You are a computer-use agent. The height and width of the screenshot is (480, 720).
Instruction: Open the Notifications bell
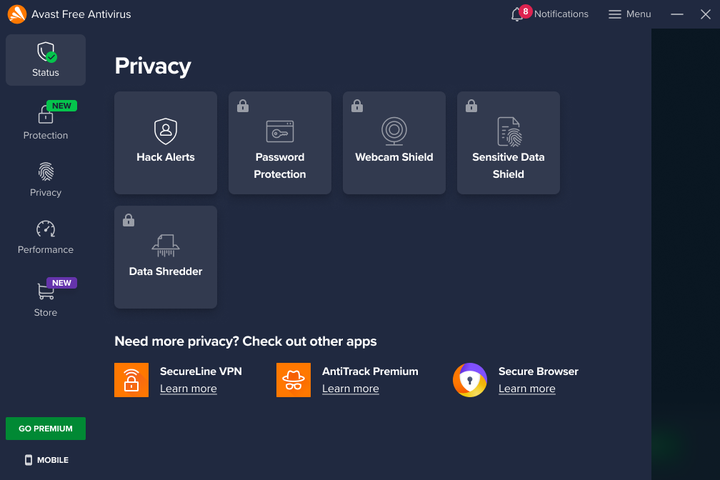pos(518,14)
